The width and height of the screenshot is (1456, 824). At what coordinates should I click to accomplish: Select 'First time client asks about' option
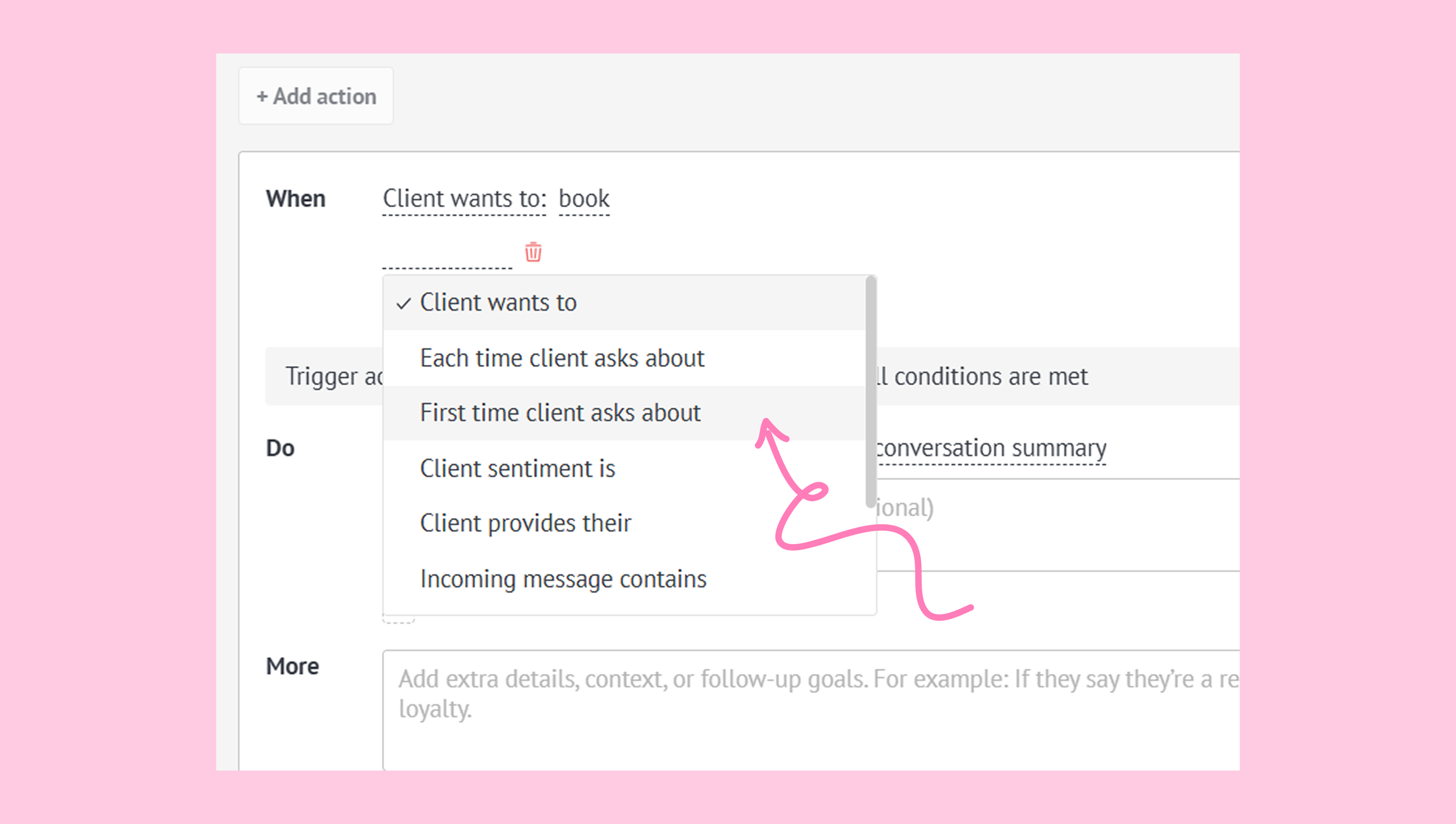pos(560,413)
